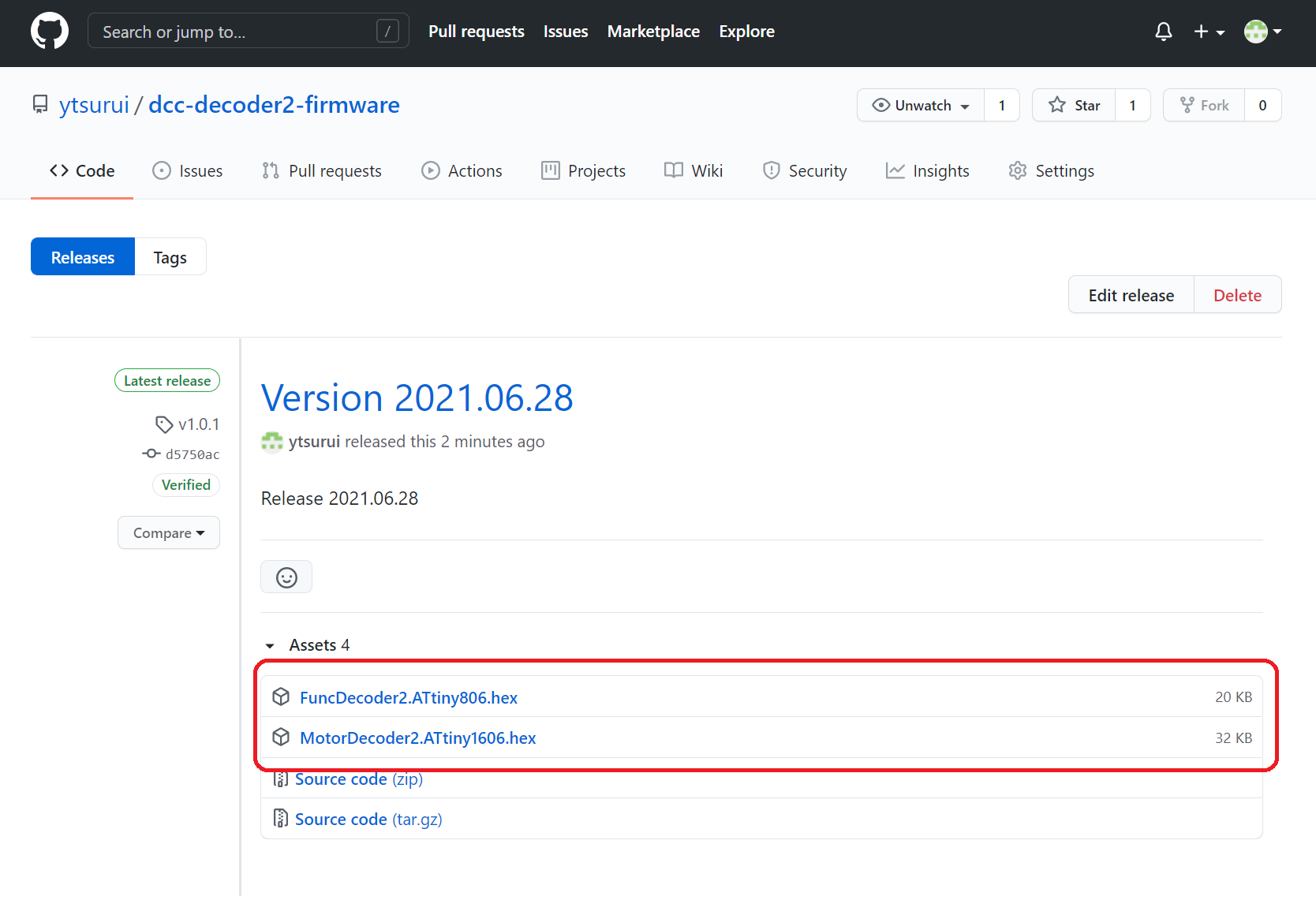The image size is (1316, 900).
Task: Add a reaction with the smiley icon
Action: point(286,577)
